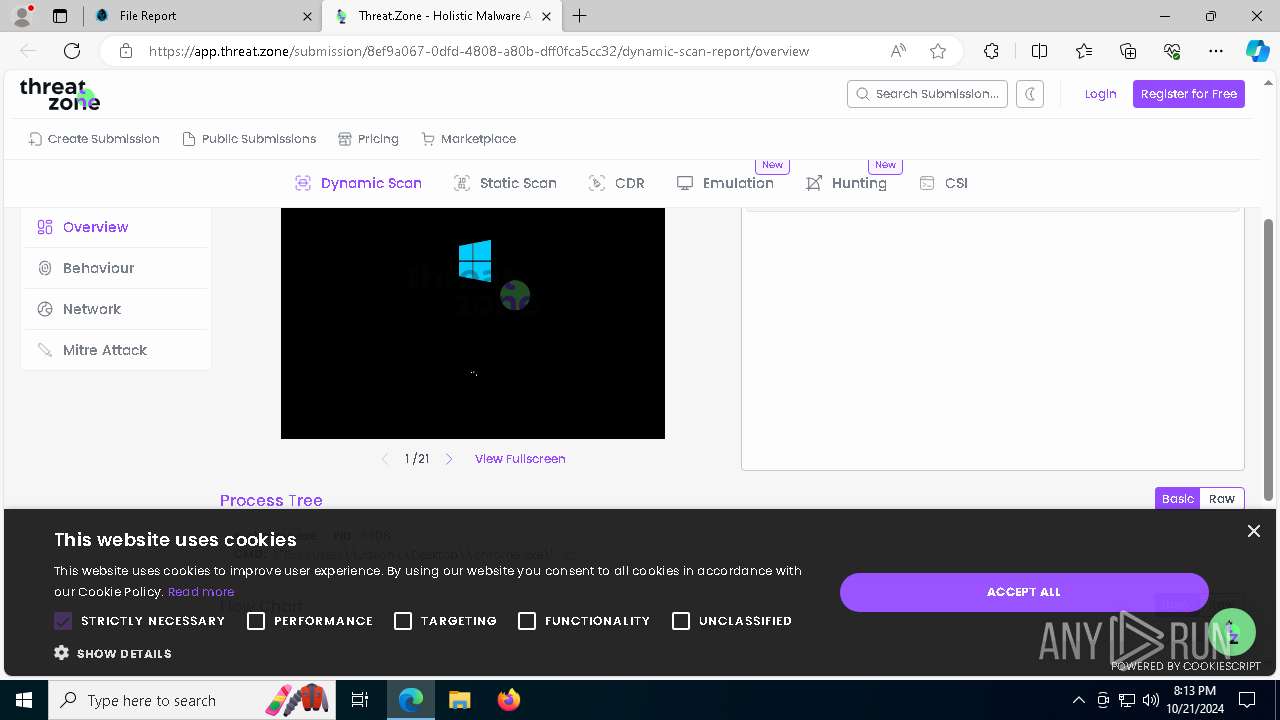The width and height of the screenshot is (1280, 720).
Task: Open Edge split screen icon
Action: (1039, 51)
